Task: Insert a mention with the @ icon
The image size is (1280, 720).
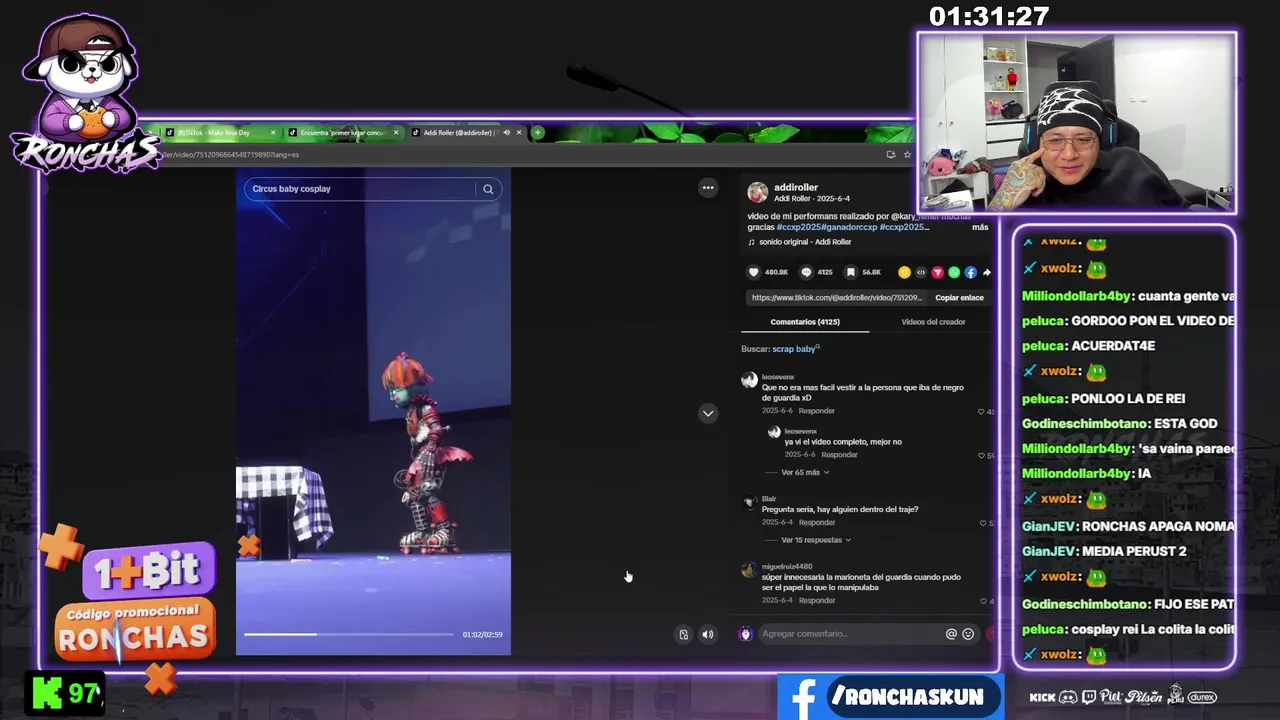Action: (951, 634)
